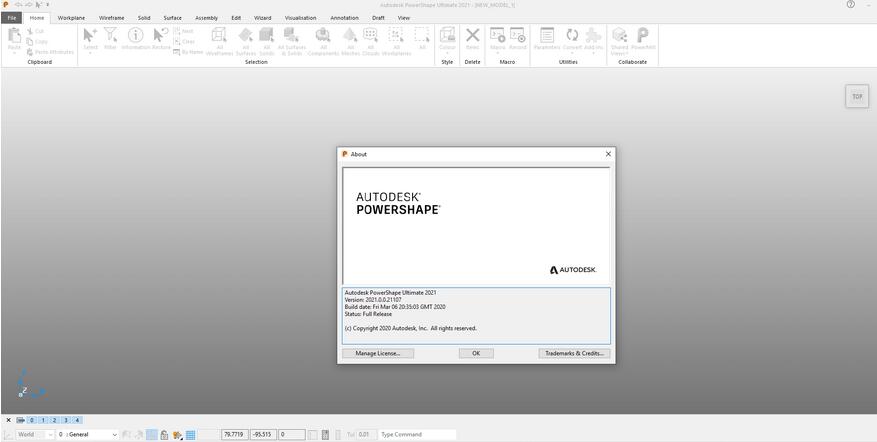Click the Help question mark icon

click(851, 4)
